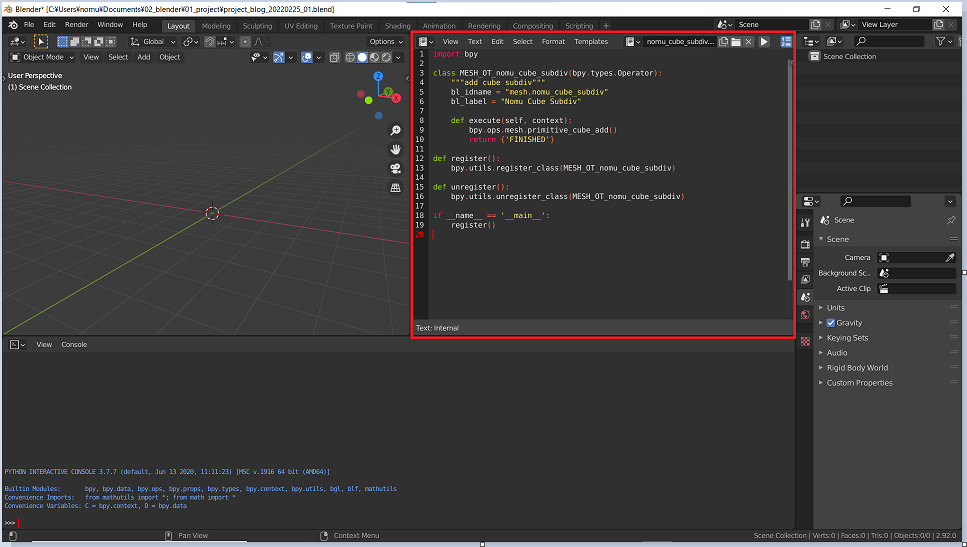967x547 pixels.
Task: Open the outliner filter dropdown
Action: coord(944,41)
